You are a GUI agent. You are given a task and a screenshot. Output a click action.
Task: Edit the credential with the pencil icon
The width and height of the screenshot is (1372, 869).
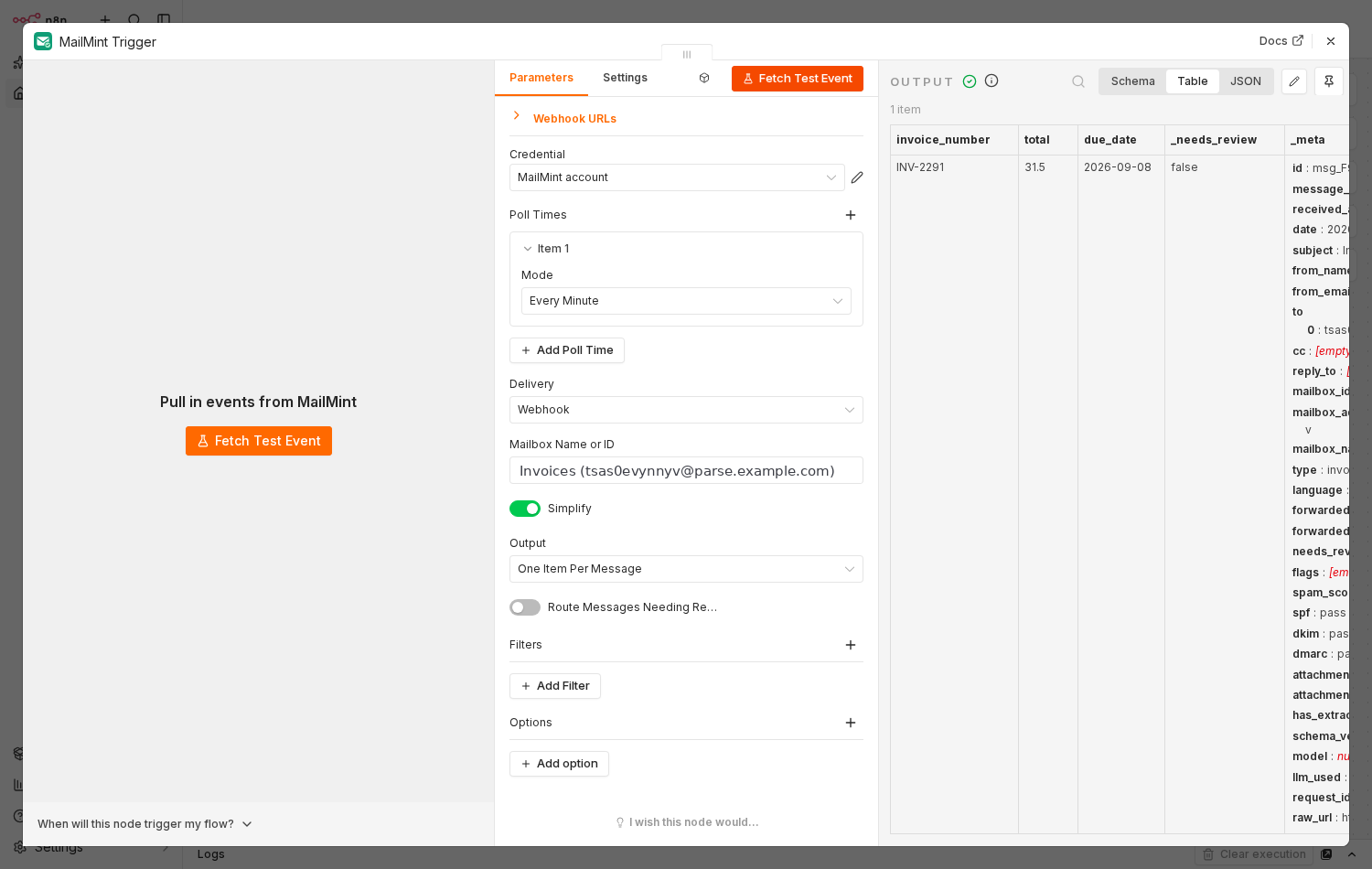point(857,177)
